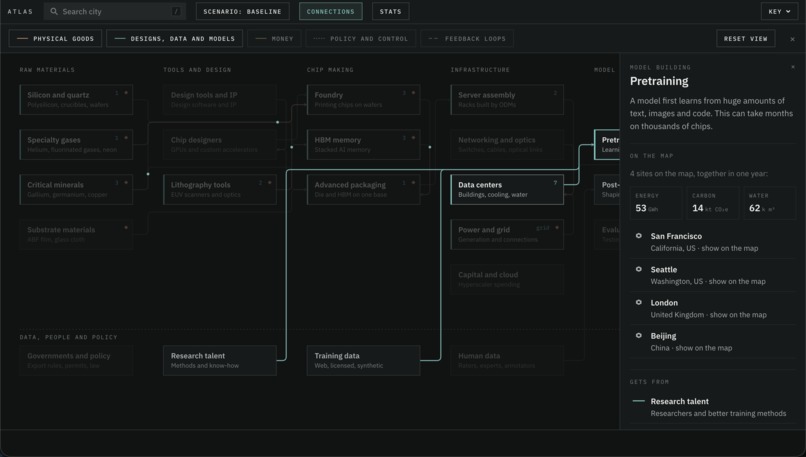Open the Stats tab

click(391, 11)
